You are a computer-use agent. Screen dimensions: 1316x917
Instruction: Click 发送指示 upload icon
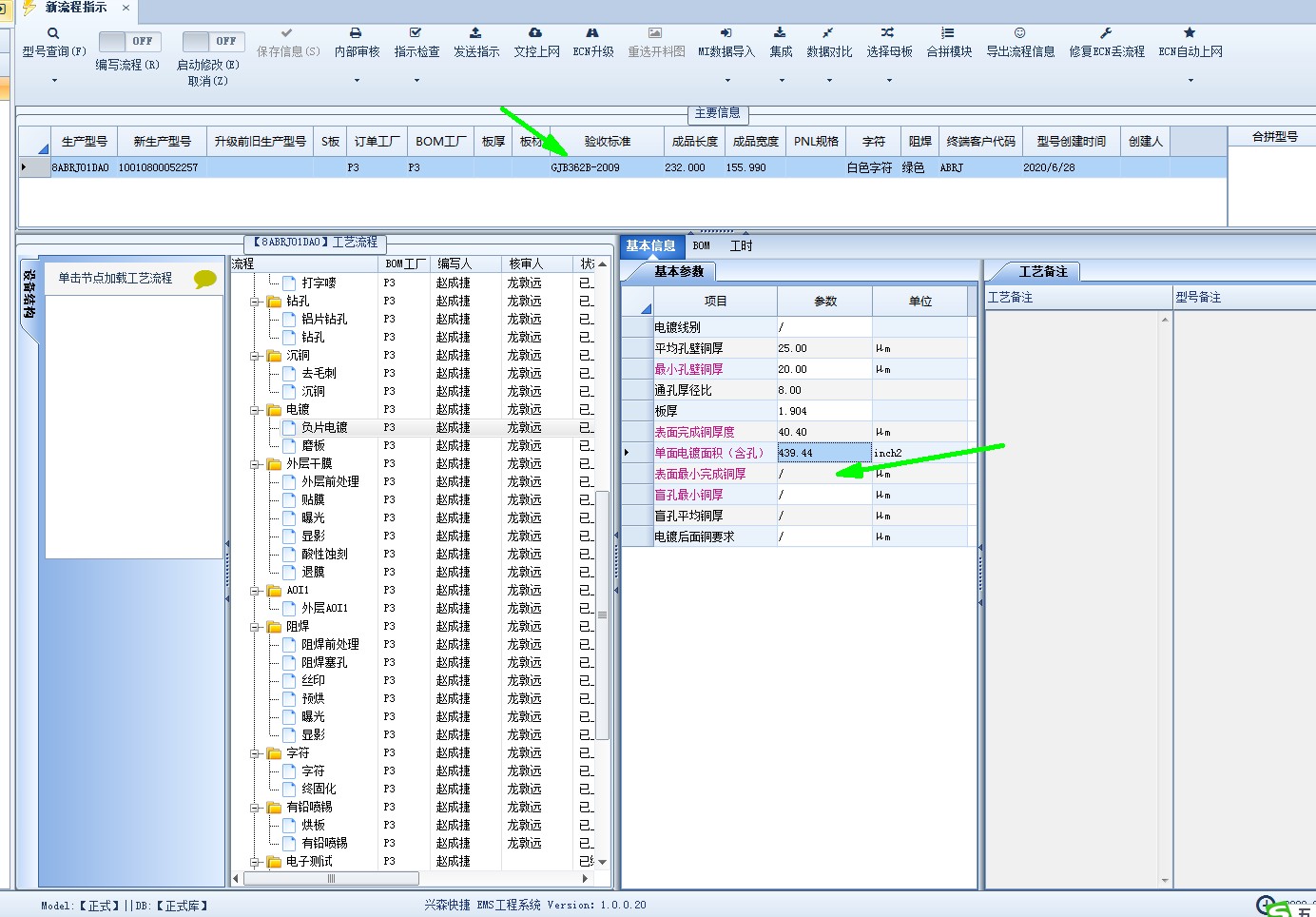[475, 33]
